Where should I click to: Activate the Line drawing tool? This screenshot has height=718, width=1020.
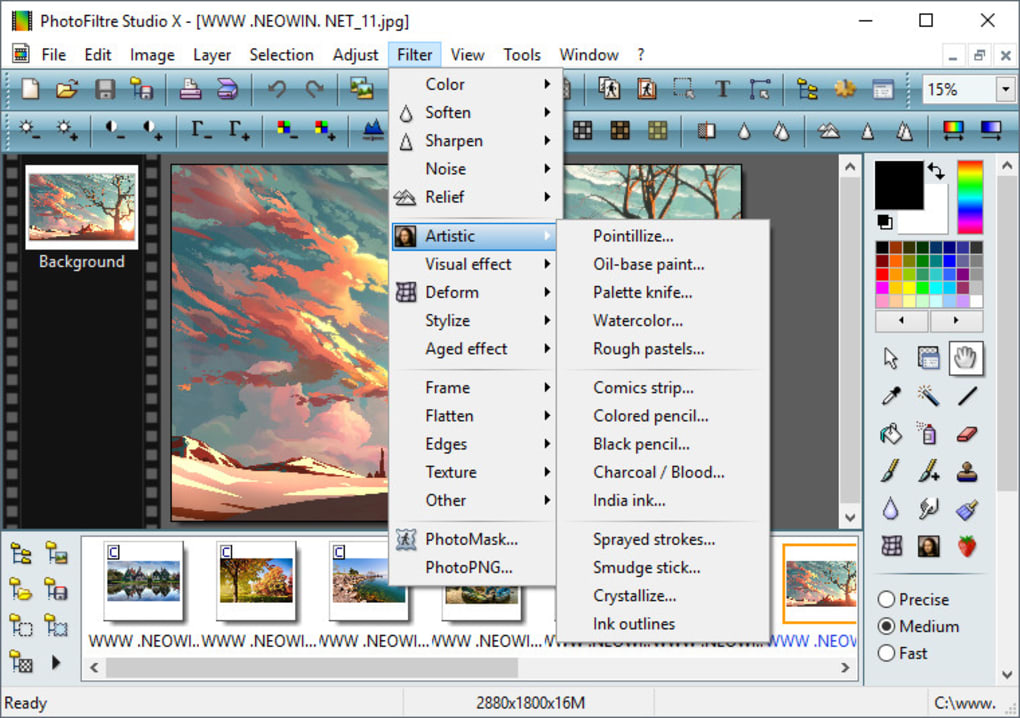966,395
